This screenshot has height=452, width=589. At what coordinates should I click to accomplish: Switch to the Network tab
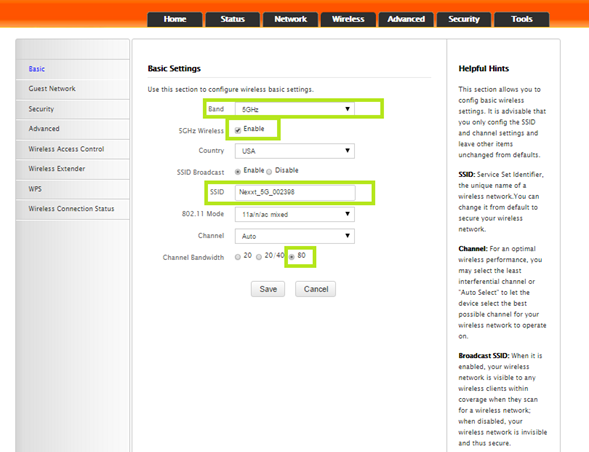[290, 19]
